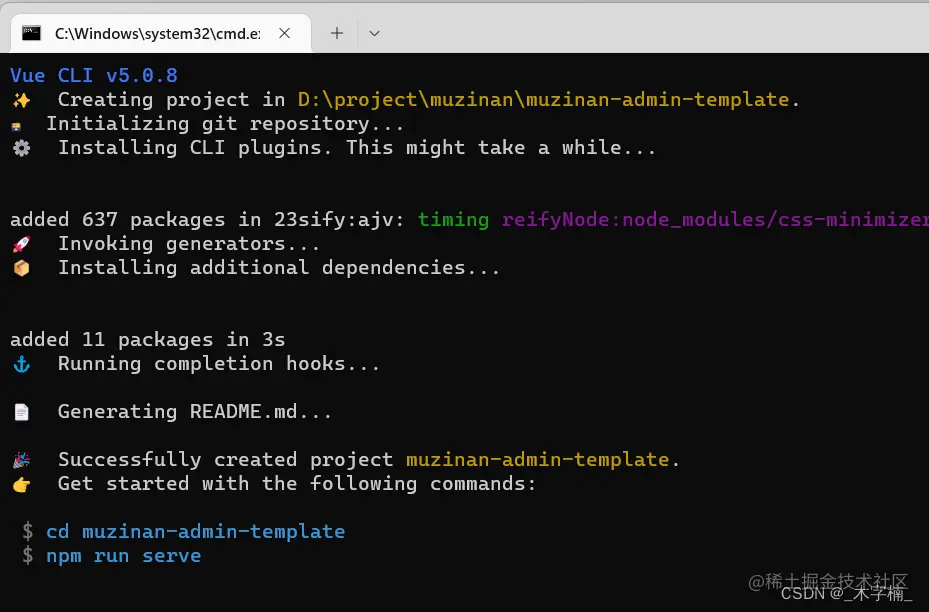Open a new terminal tab
Image resolution: width=929 pixels, height=612 pixels.
pyautogui.click(x=337, y=33)
